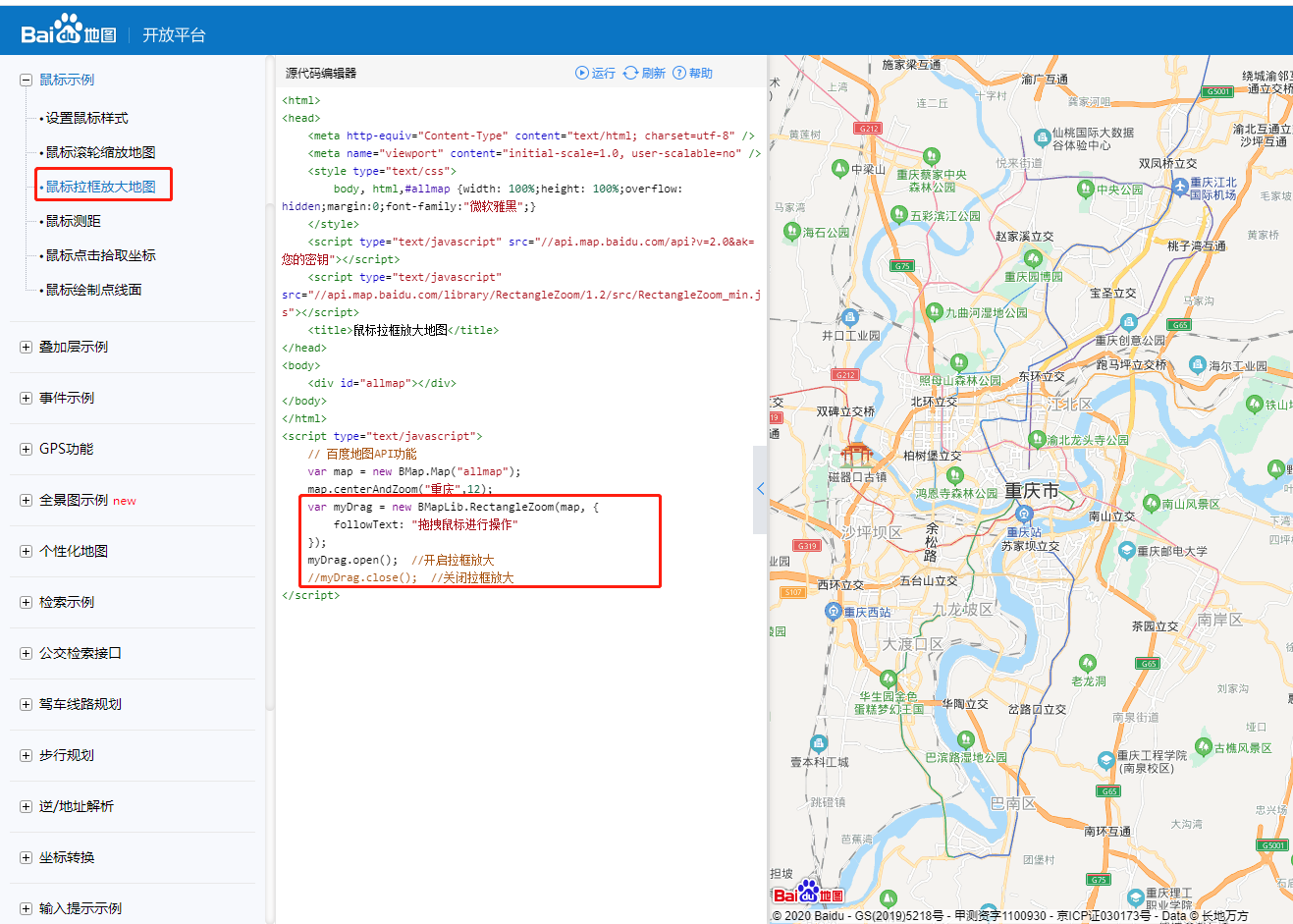
Task: Click the 巴南区 district label
Action: [x=1013, y=803]
